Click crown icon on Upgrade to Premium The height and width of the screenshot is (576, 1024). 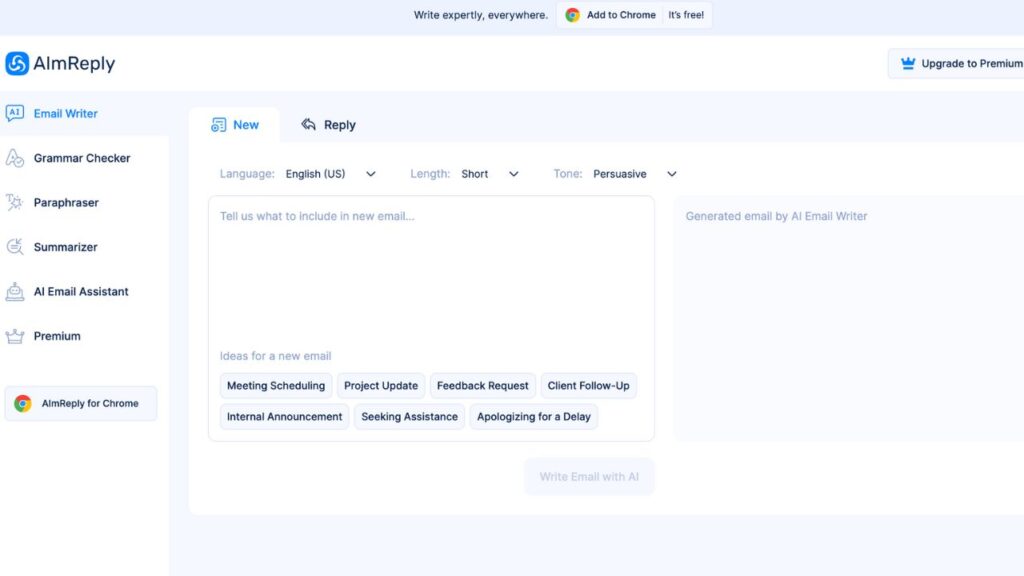pos(908,63)
